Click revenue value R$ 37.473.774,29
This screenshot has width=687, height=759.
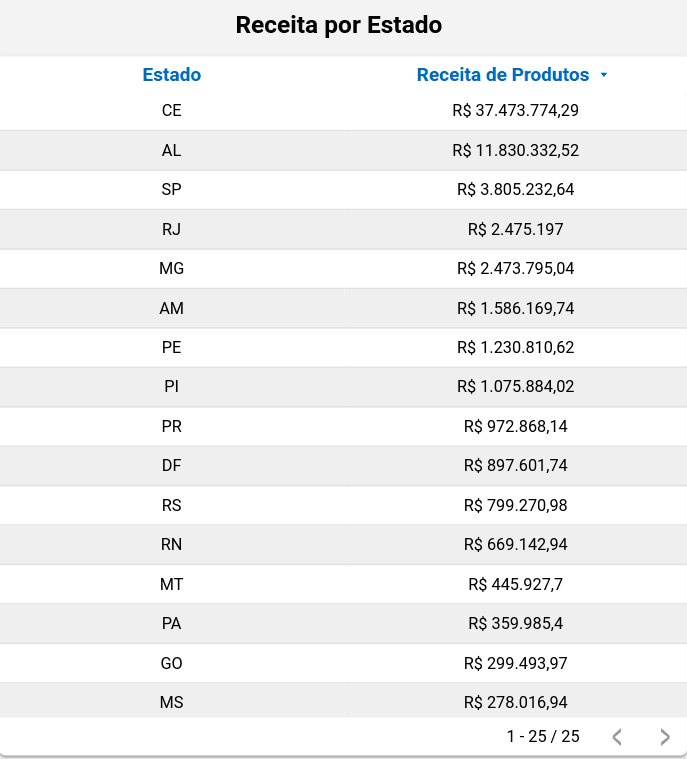(515, 111)
